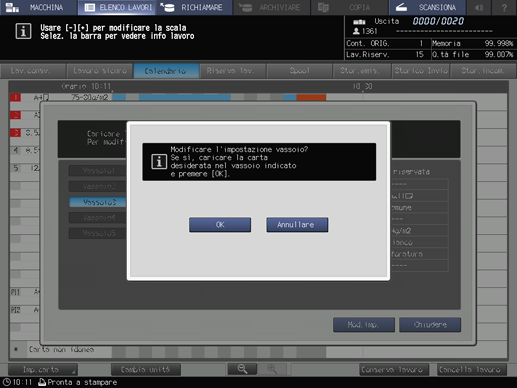Viewport: 517px width, 388px height.
Task: Click the orange segment in schedule bar
Action: pos(311,97)
